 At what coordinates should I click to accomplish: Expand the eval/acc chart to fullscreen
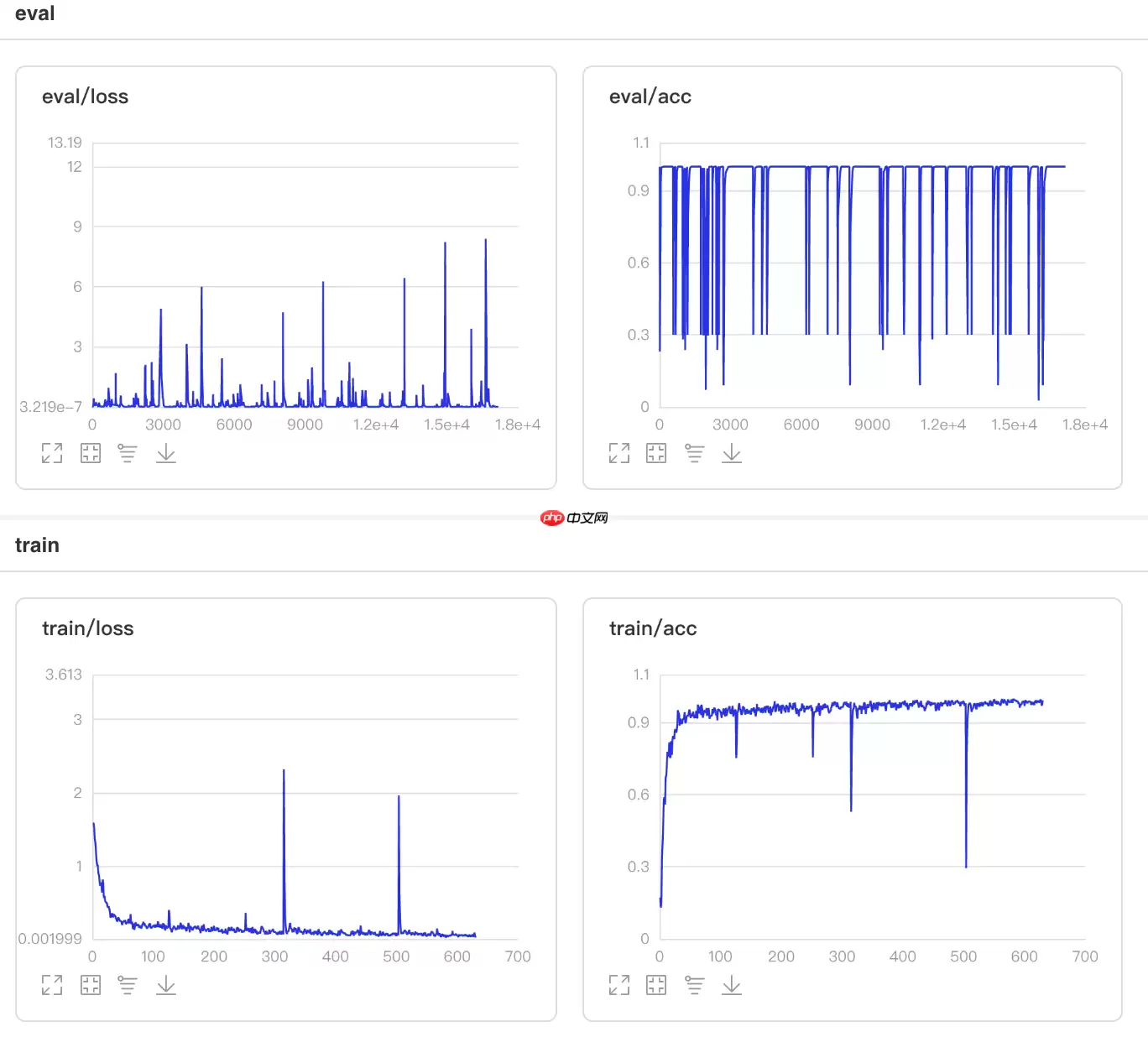pyautogui.click(x=619, y=454)
